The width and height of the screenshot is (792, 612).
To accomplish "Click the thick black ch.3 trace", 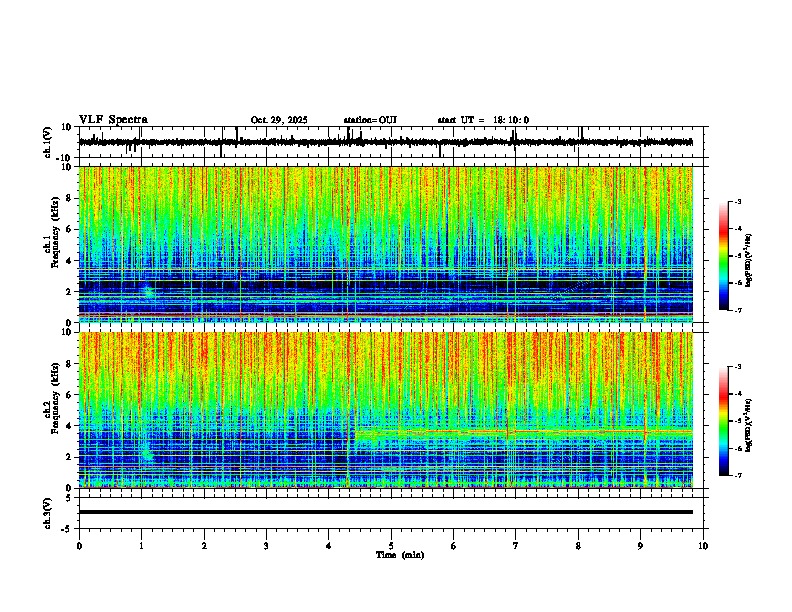I will click(386, 512).
